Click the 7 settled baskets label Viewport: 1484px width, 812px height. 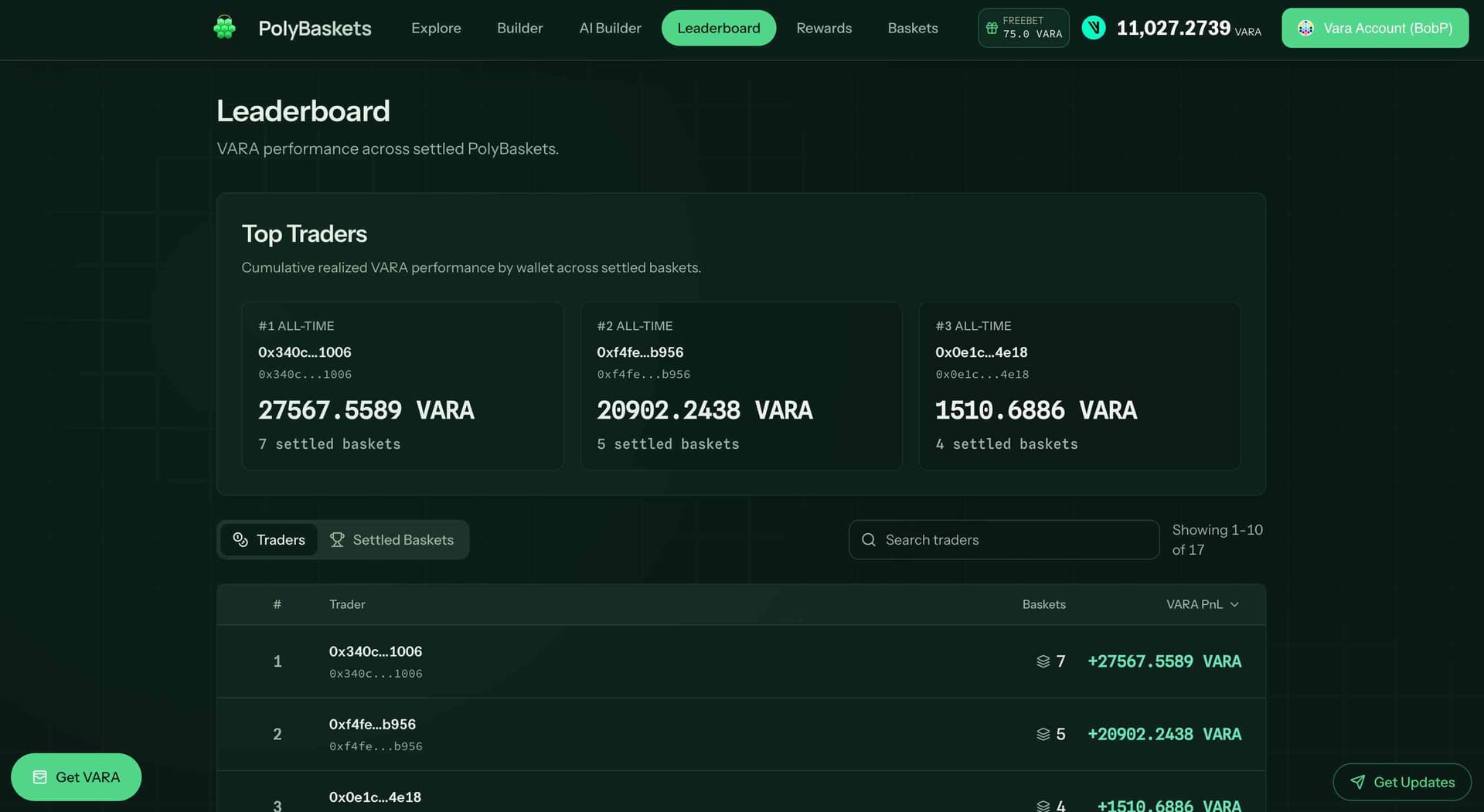coord(329,444)
